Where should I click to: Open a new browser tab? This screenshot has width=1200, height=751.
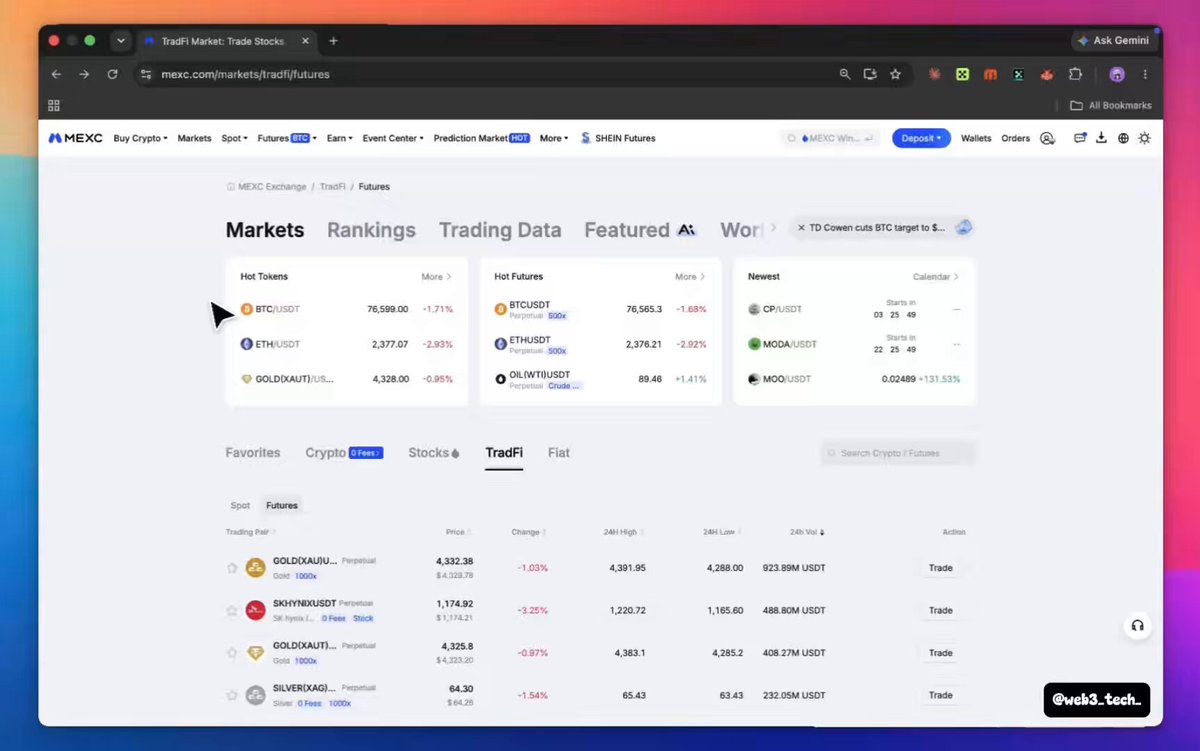pyautogui.click(x=333, y=41)
